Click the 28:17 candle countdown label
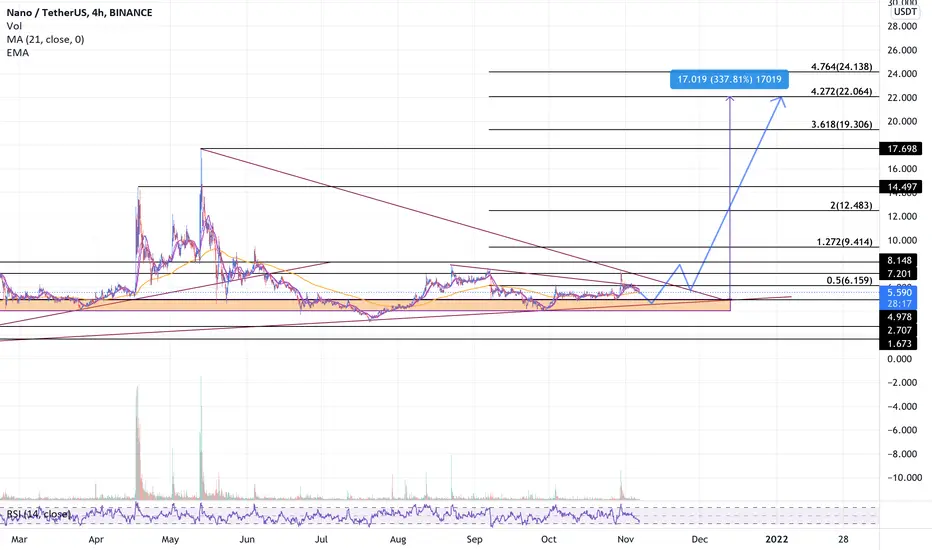 (899, 304)
